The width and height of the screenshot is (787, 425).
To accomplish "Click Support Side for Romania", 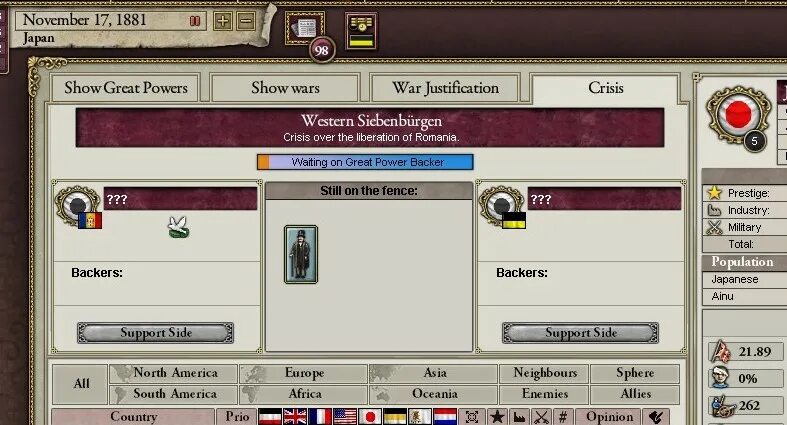I will [156, 333].
